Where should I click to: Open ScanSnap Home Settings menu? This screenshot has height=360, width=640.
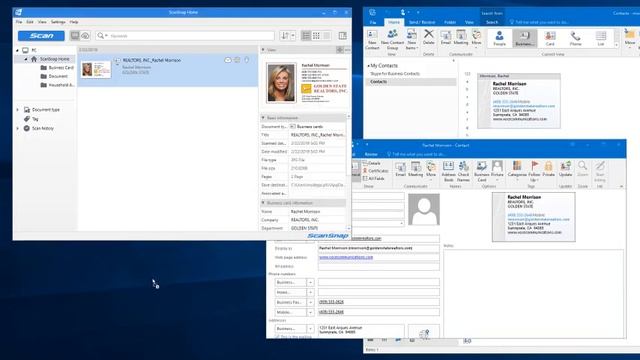pos(58,22)
